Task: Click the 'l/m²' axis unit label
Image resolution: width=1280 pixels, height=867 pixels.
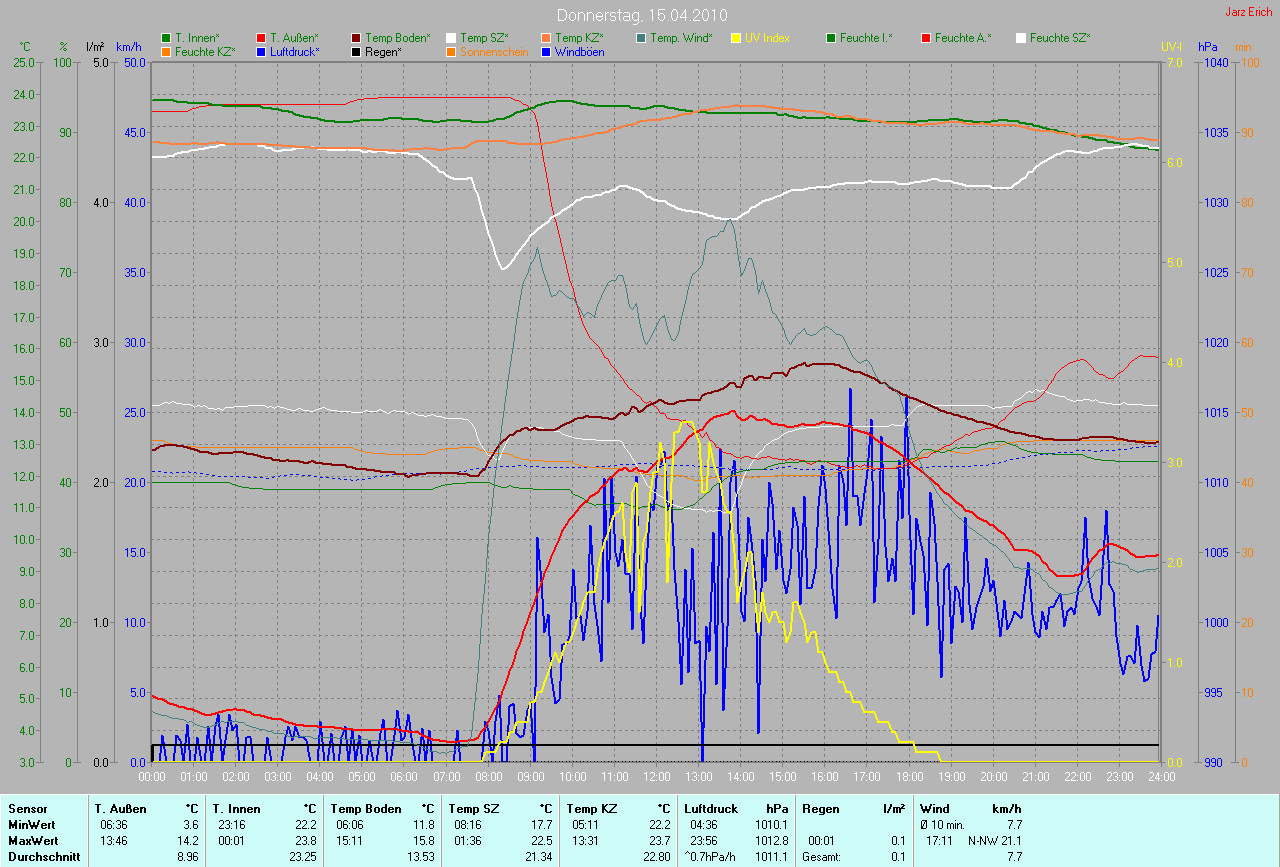Action: pyautogui.click(x=95, y=47)
